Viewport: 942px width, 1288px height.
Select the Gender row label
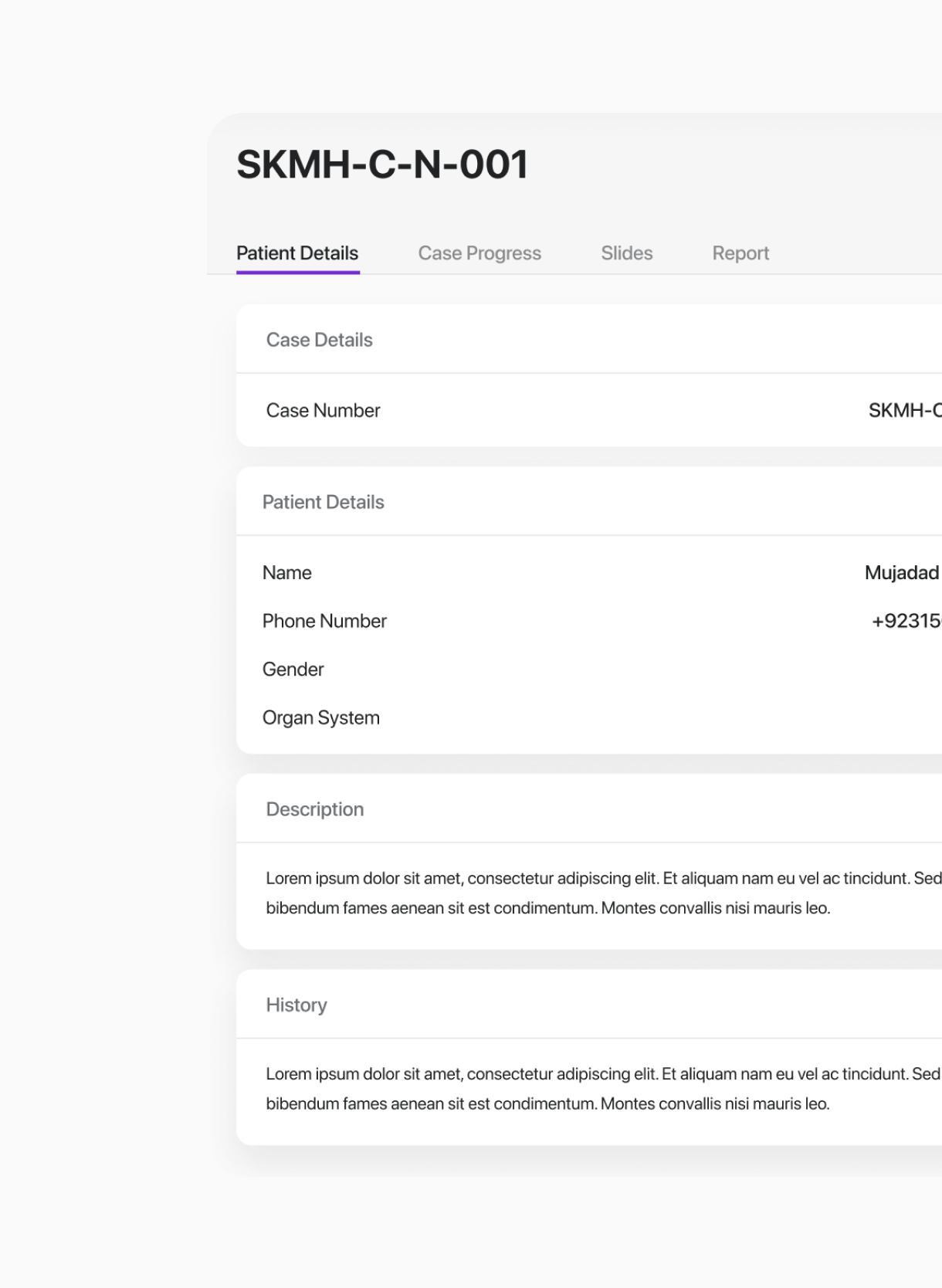point(293,669)
